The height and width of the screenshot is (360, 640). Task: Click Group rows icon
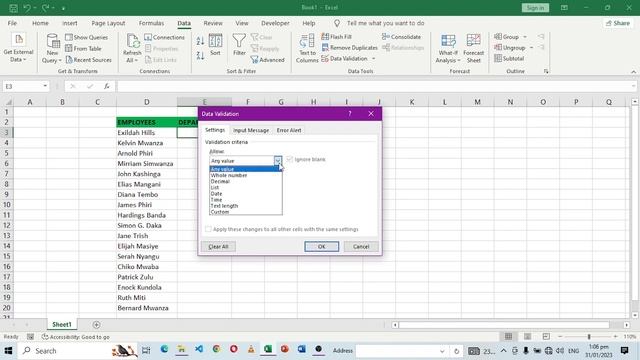click(498, 37)
